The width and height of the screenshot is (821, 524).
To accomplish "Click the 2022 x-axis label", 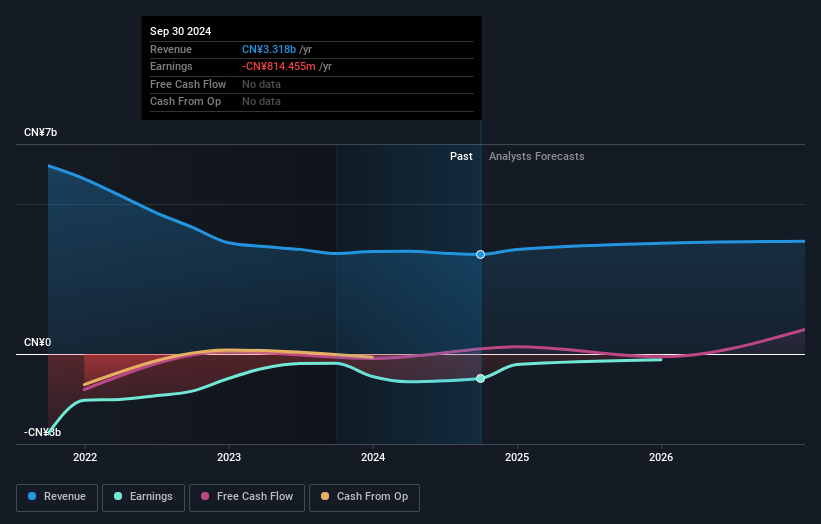I will (85, 458).
